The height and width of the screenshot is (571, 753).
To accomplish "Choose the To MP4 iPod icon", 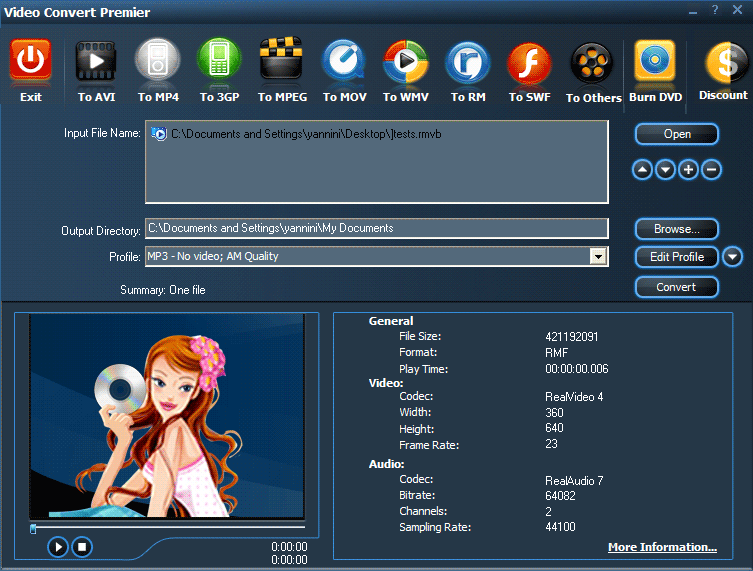I will click(x=158, y=60).
